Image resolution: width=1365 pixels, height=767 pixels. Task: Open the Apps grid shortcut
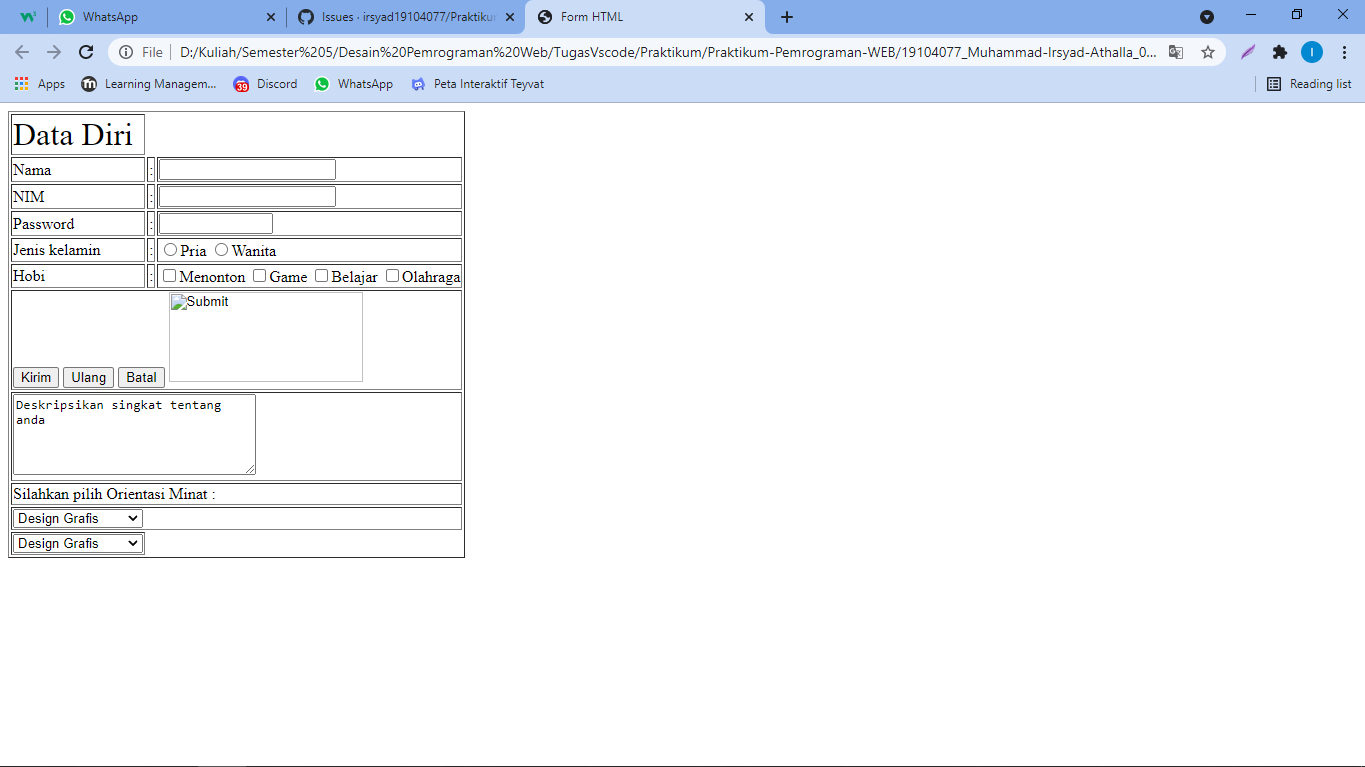click(40, 84)
